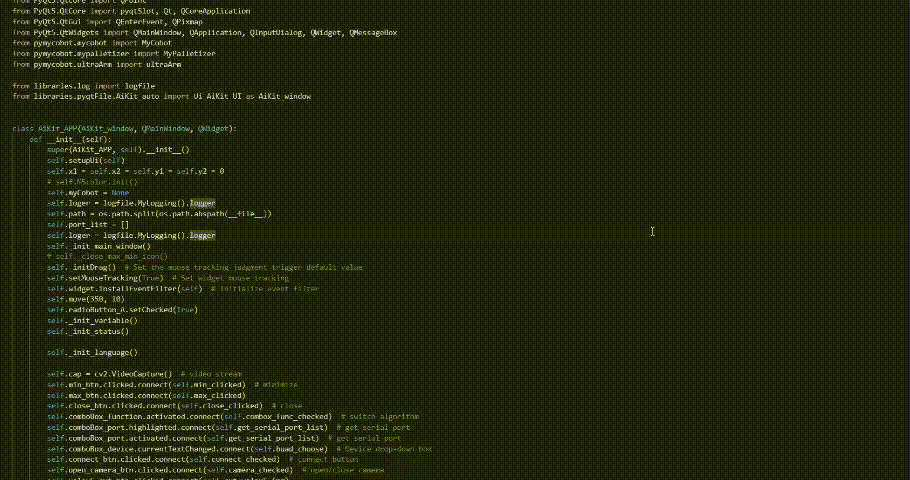910x480 pixels.
Task: Click "_init_main_window()" call
Action: (x=109, y=246)
